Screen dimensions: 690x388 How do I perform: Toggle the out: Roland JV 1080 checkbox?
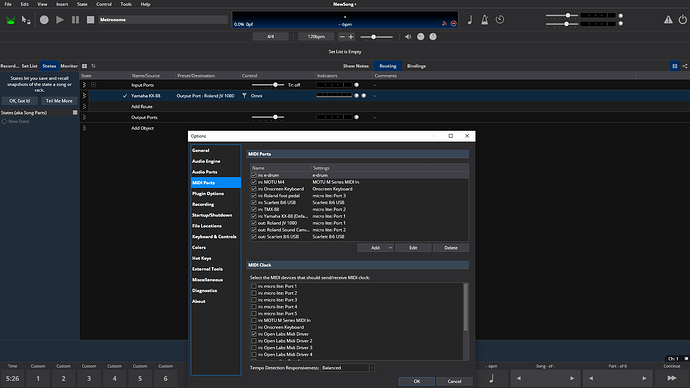click(x=254, y=223)
